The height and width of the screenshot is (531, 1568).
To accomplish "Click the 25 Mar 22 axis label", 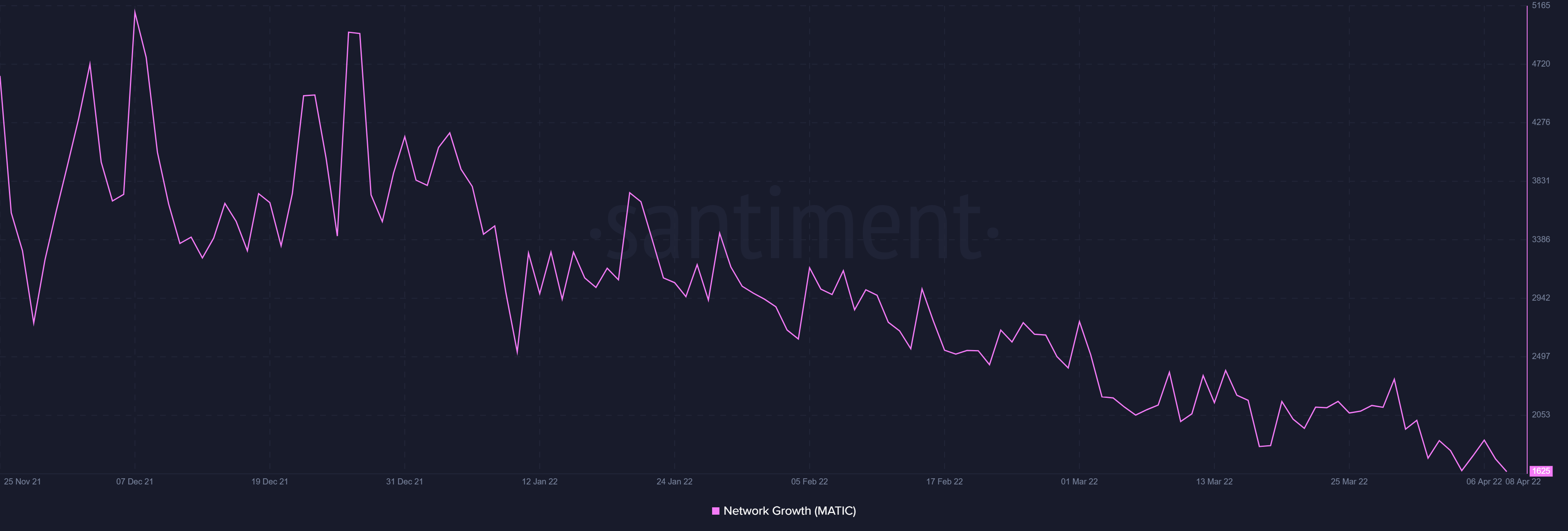I will (1349, 482).
